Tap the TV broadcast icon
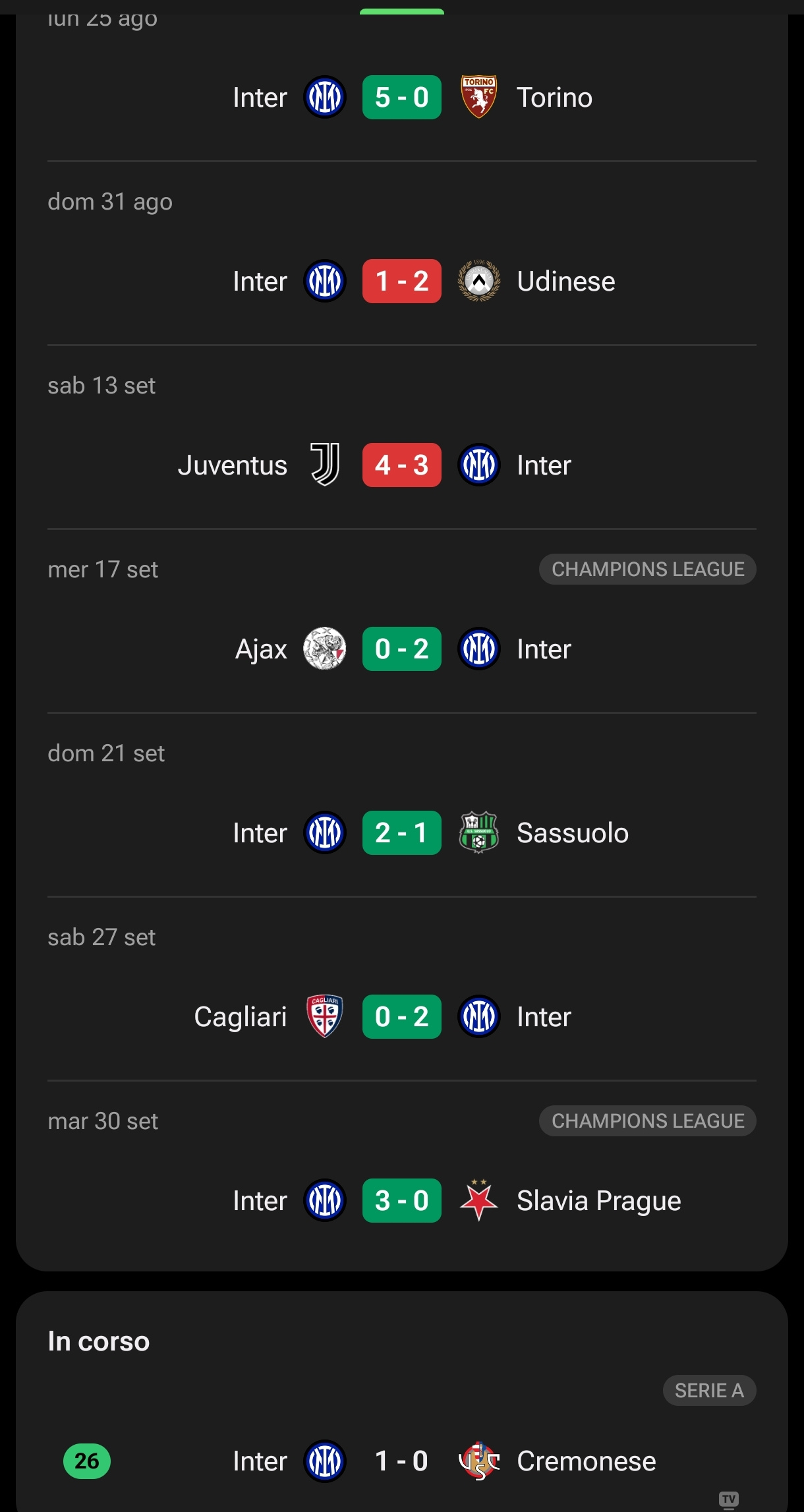 (729, 1499)
